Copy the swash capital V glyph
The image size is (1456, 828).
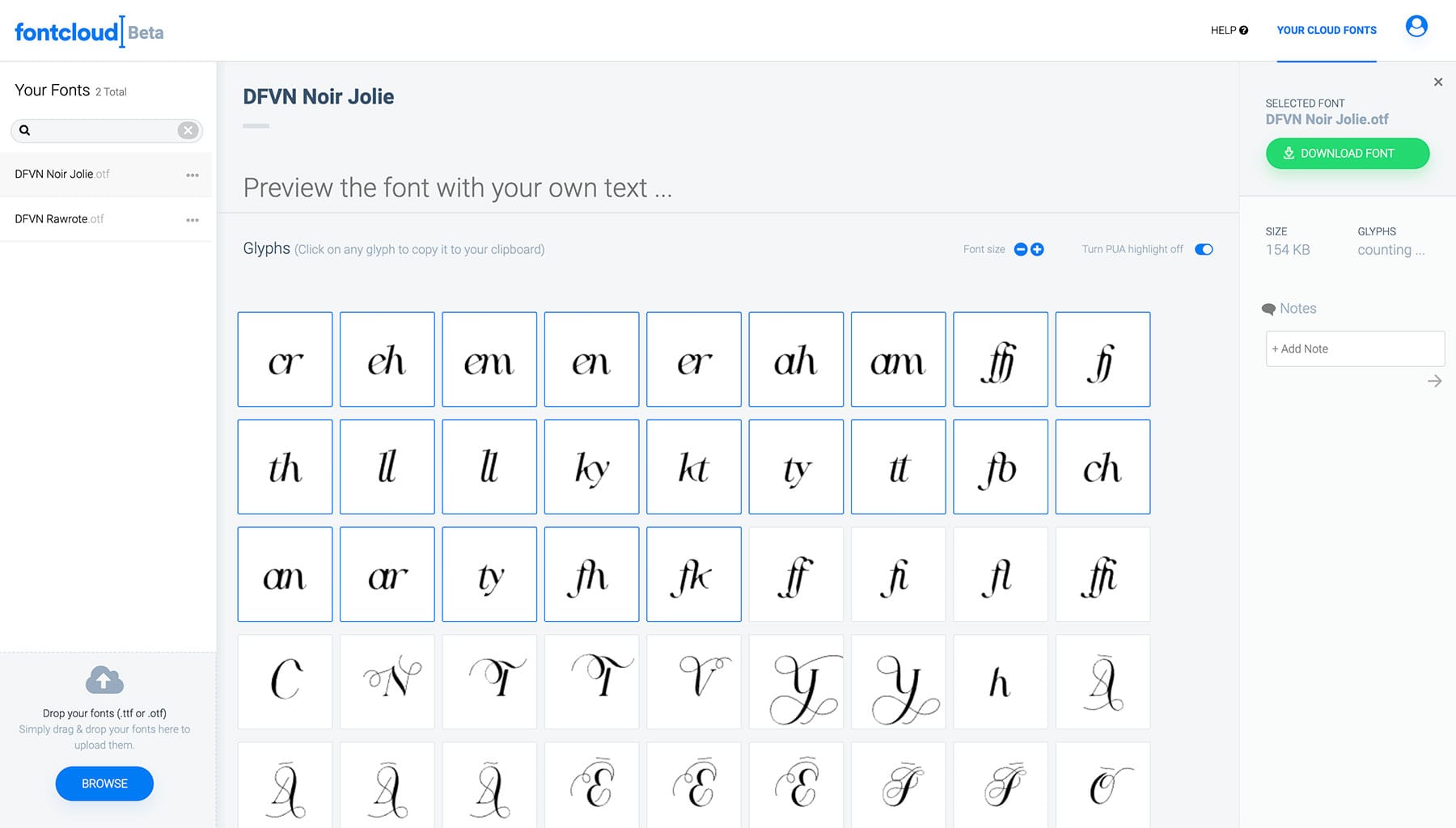point(694,682)
